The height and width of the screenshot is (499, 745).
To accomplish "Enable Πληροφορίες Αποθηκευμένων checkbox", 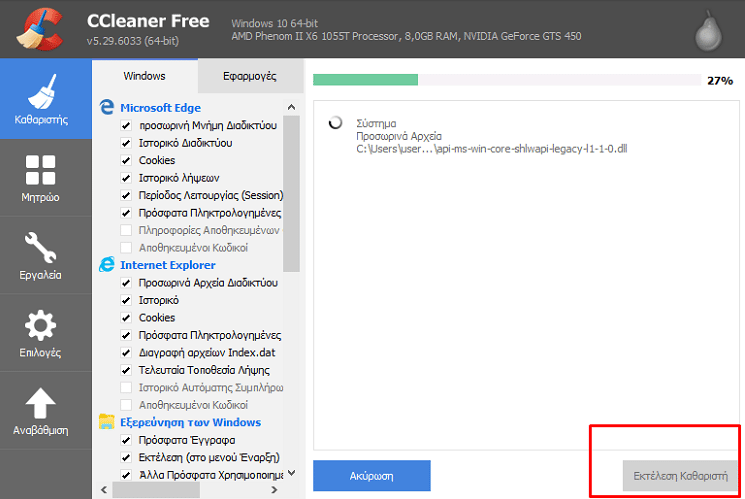I will pos(126,230).
